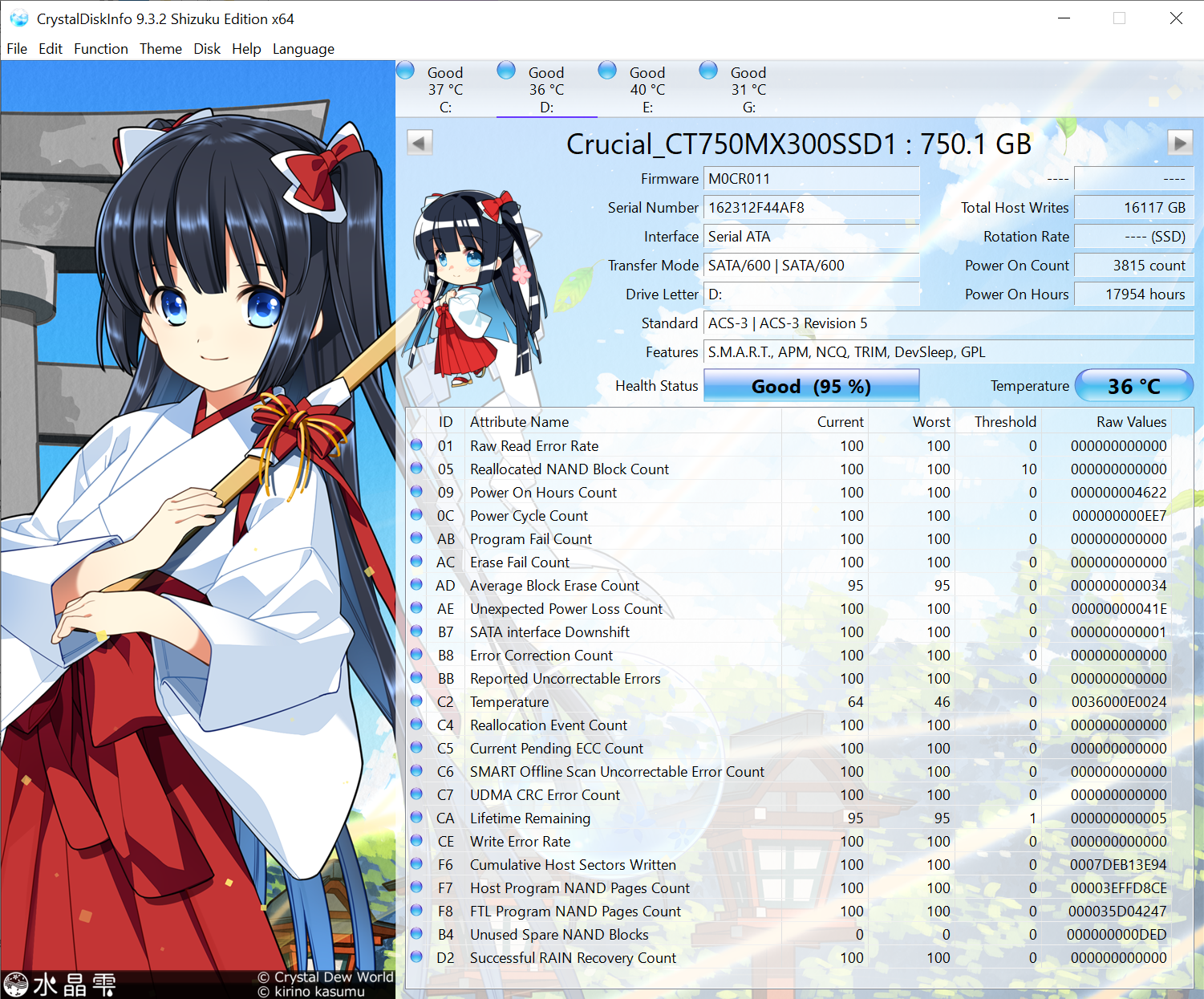The width and height of the screenshot is (1204, 999).
Task: Click the Good status circle above drive G:
Action: [x=708, y=70]
